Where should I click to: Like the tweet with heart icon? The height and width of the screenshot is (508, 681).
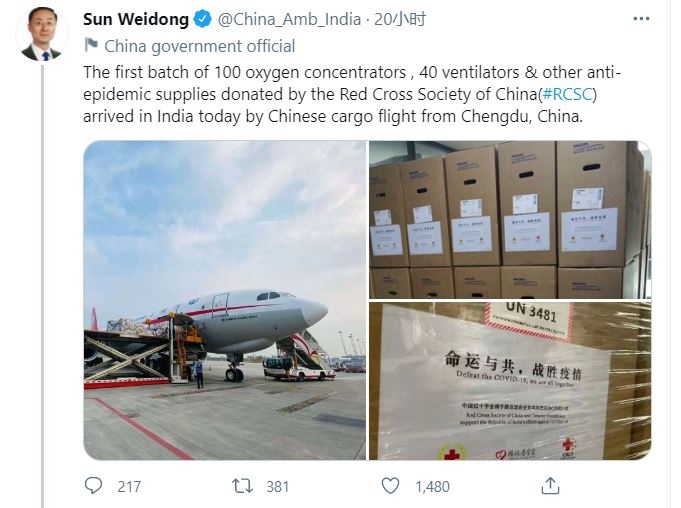tap(390, 485)
